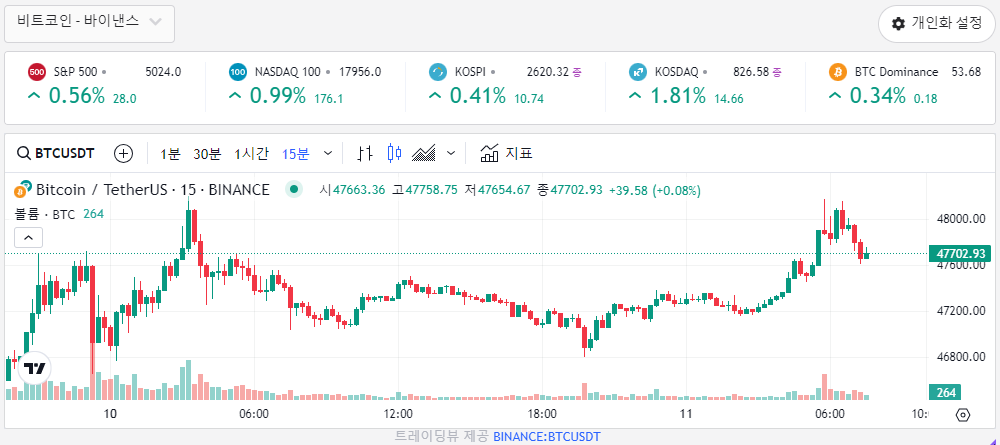Click the KOSPI value 2620.32
The height and width of the screenshot is (445, 1000).
coord(547,72)
